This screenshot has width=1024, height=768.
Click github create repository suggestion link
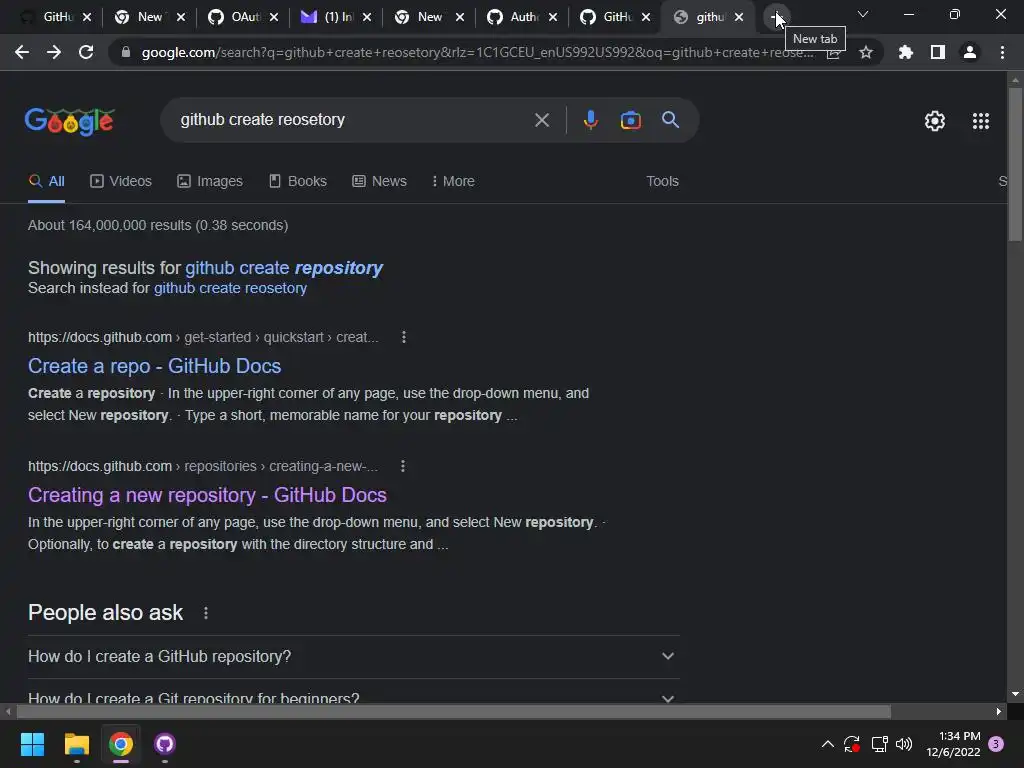point(283,268)
